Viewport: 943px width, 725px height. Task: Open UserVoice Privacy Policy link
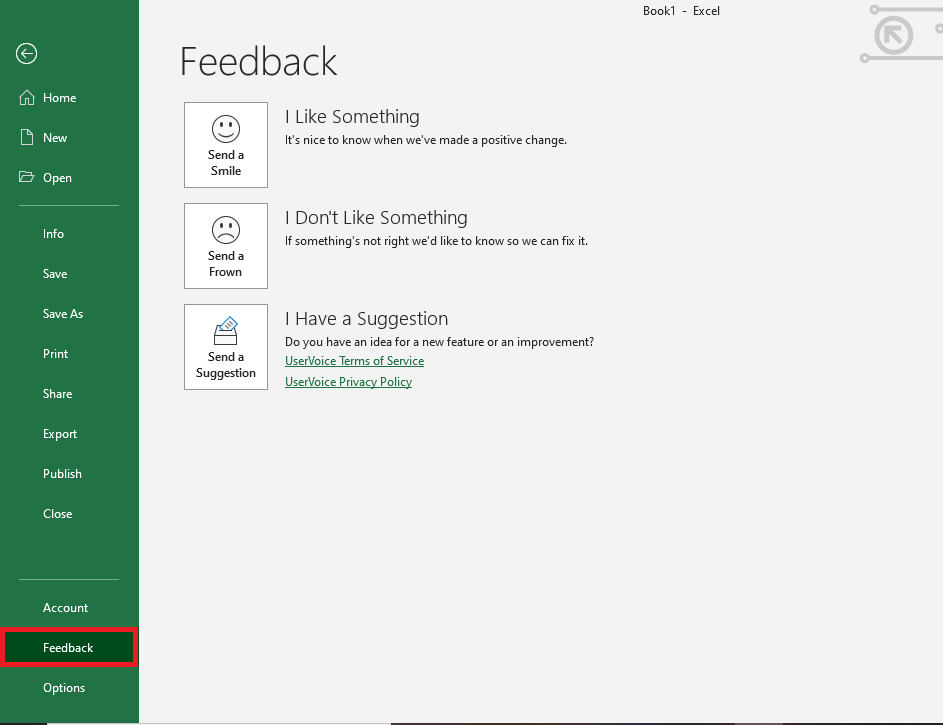point(348,382)
